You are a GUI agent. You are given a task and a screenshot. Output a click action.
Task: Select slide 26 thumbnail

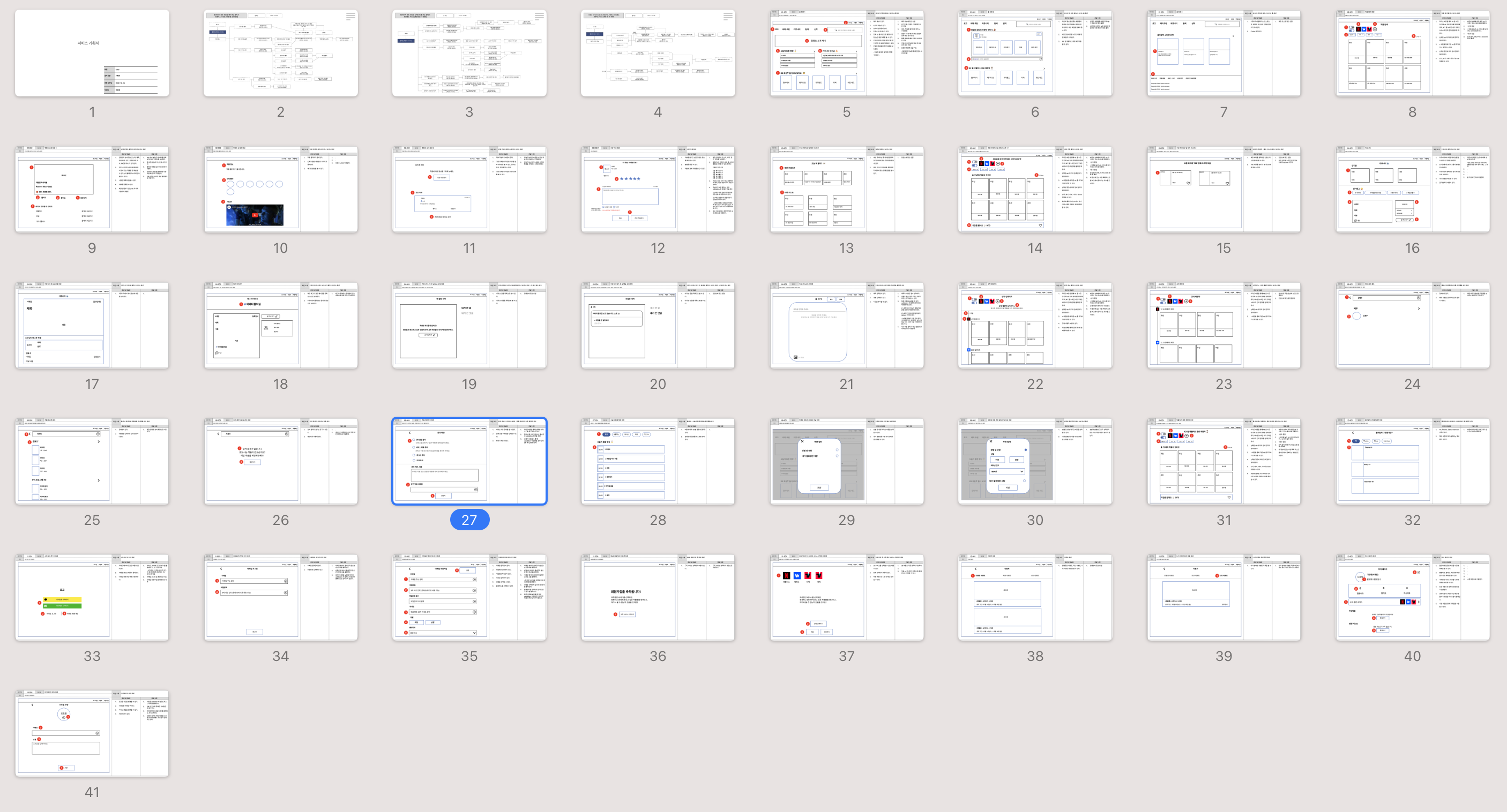point(281,461)
